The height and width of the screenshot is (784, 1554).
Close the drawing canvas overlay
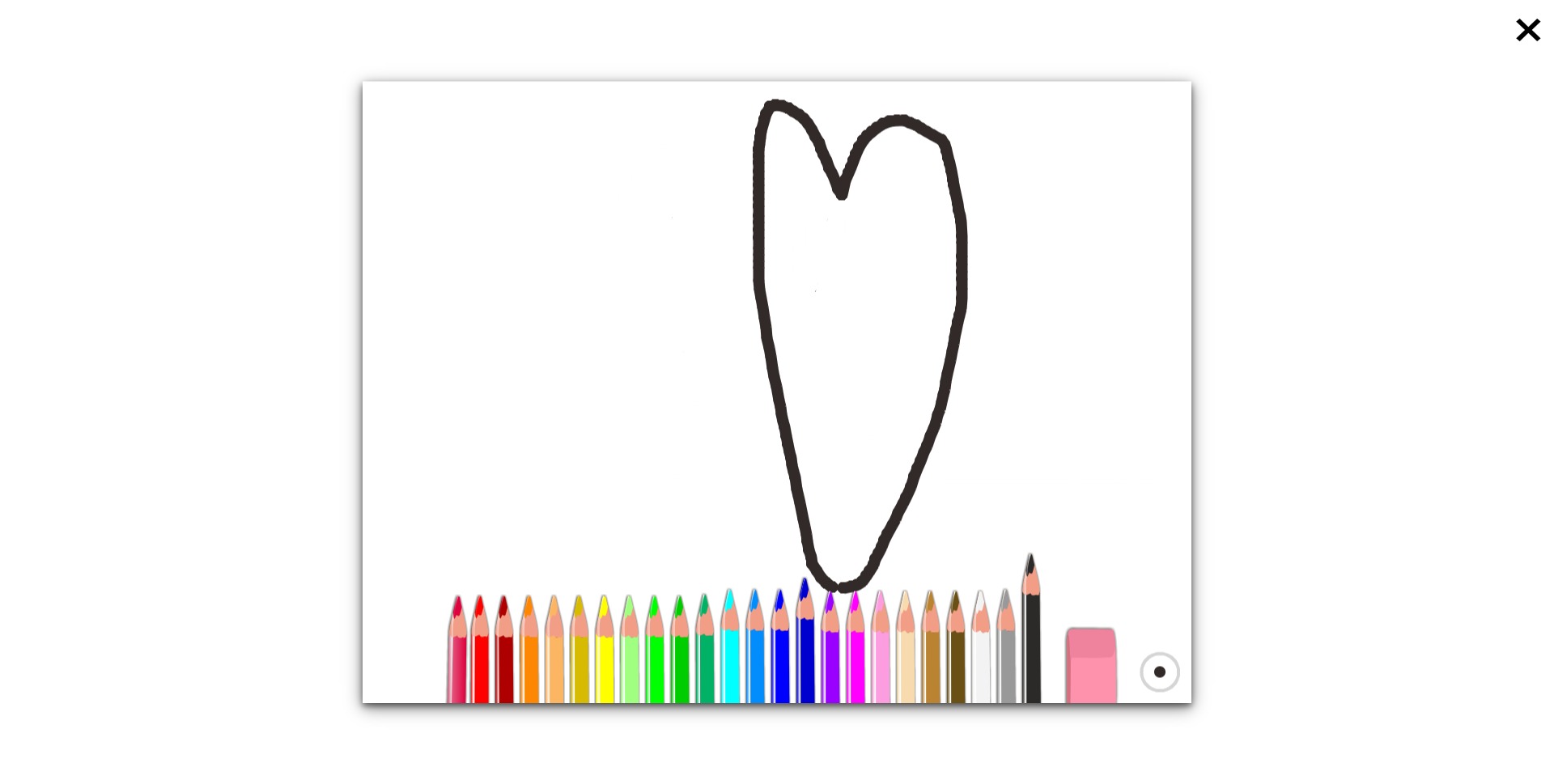pos(1528,30)
